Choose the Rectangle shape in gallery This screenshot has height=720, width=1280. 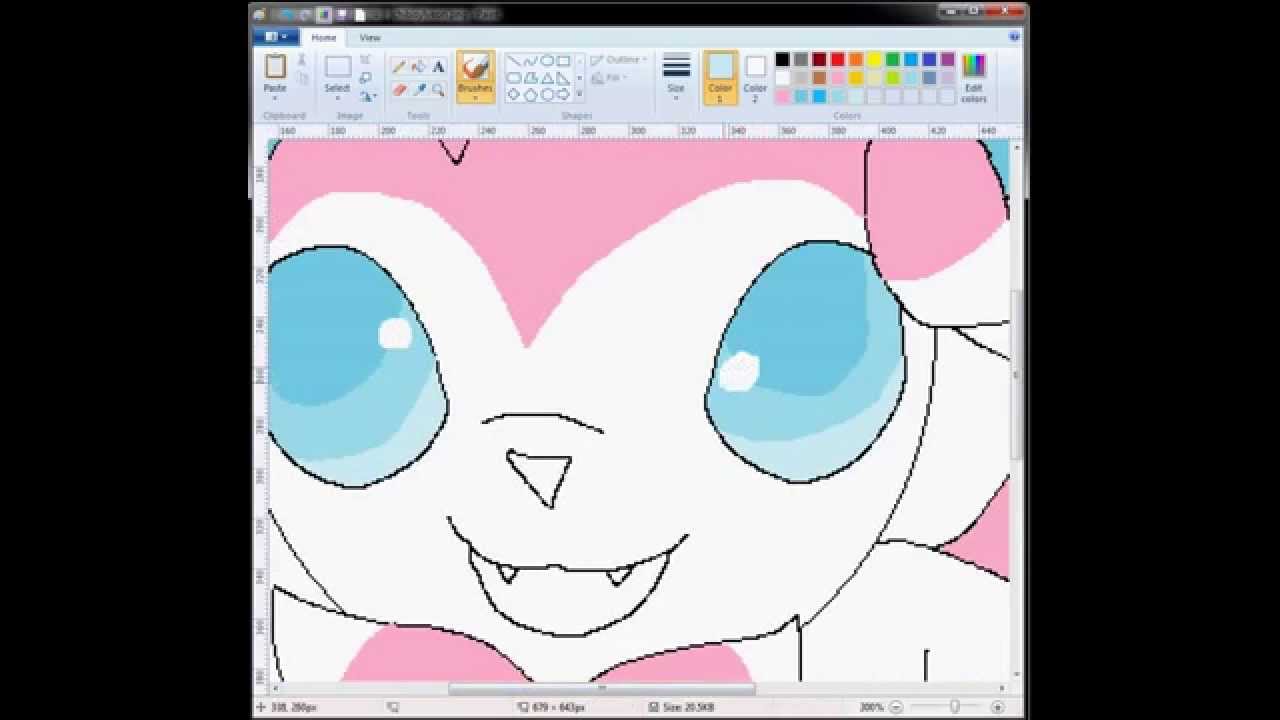click(563, 61)
